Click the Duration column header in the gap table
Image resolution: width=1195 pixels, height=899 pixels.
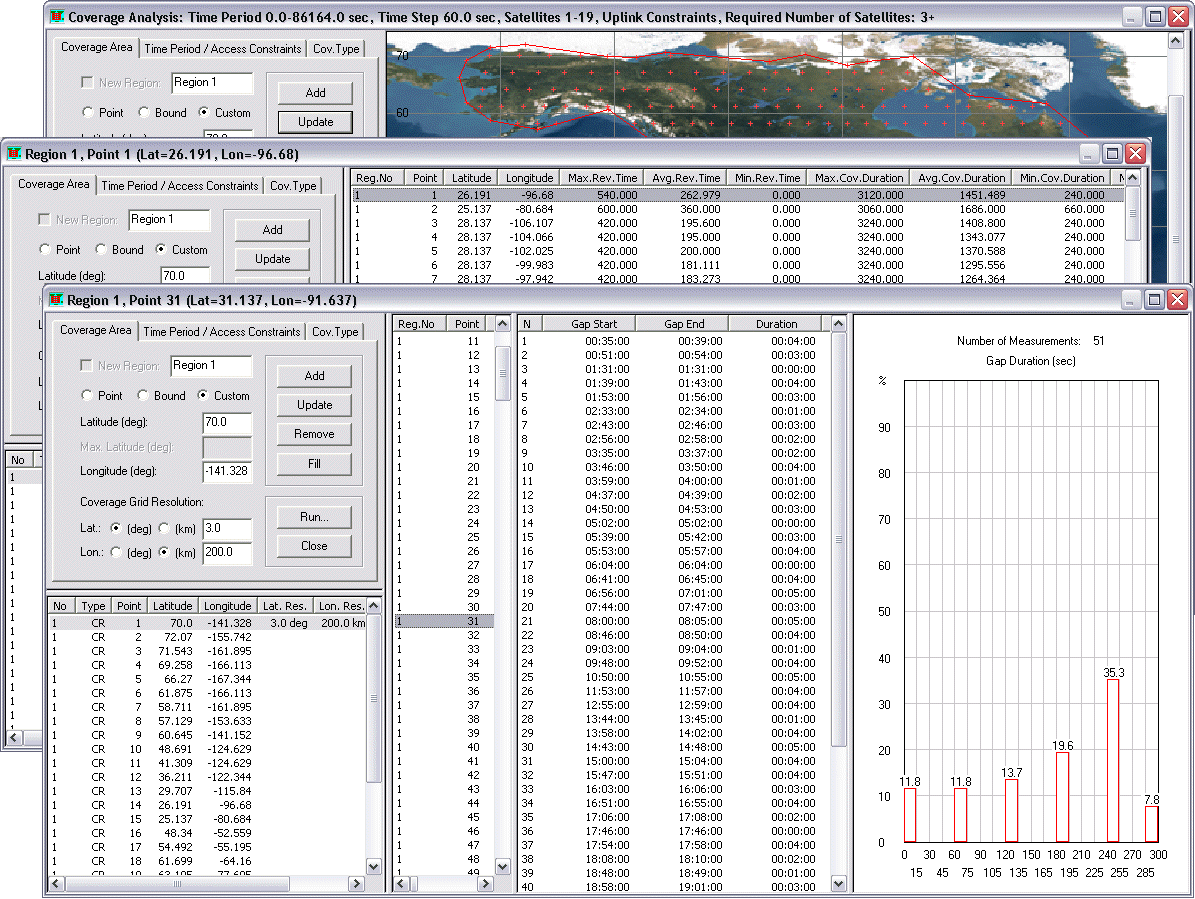(776, 324)
